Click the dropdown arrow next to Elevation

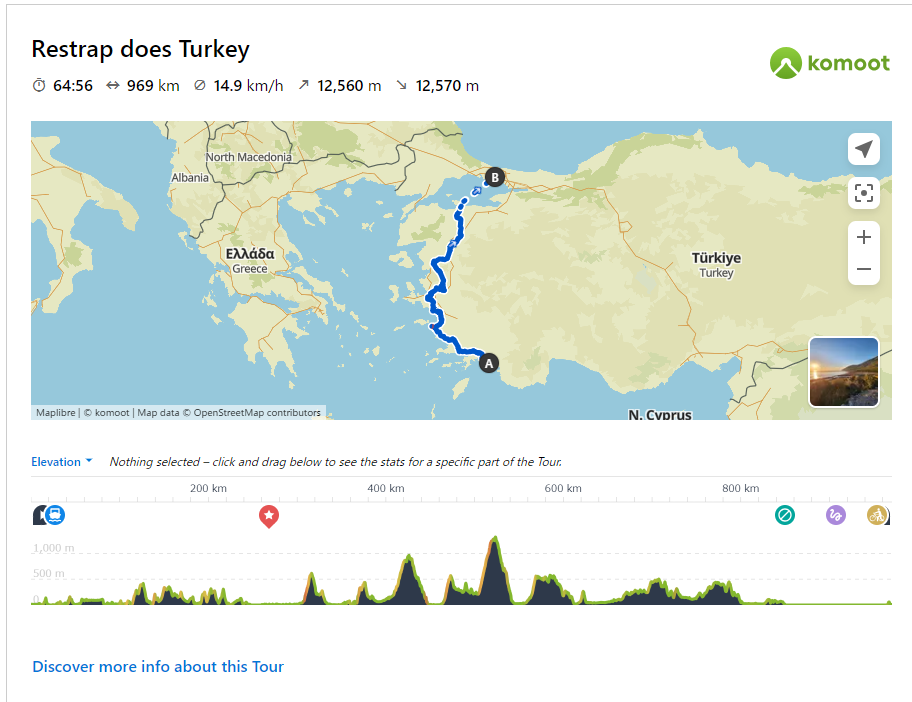89,462
